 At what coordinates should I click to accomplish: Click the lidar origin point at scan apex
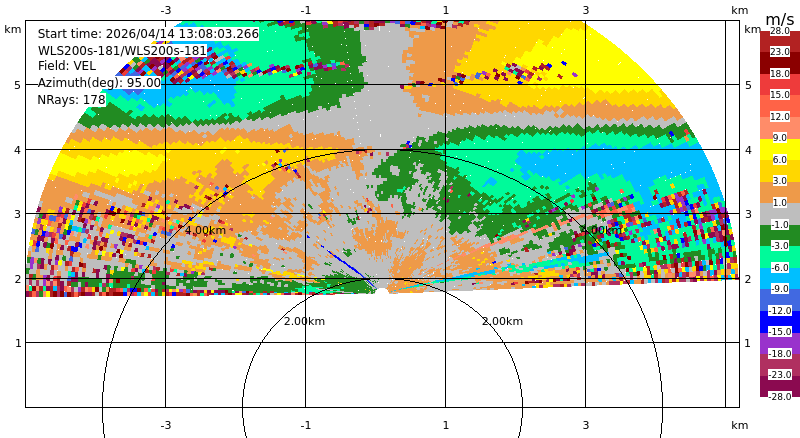pyautogui.click(x=383, y=290)
